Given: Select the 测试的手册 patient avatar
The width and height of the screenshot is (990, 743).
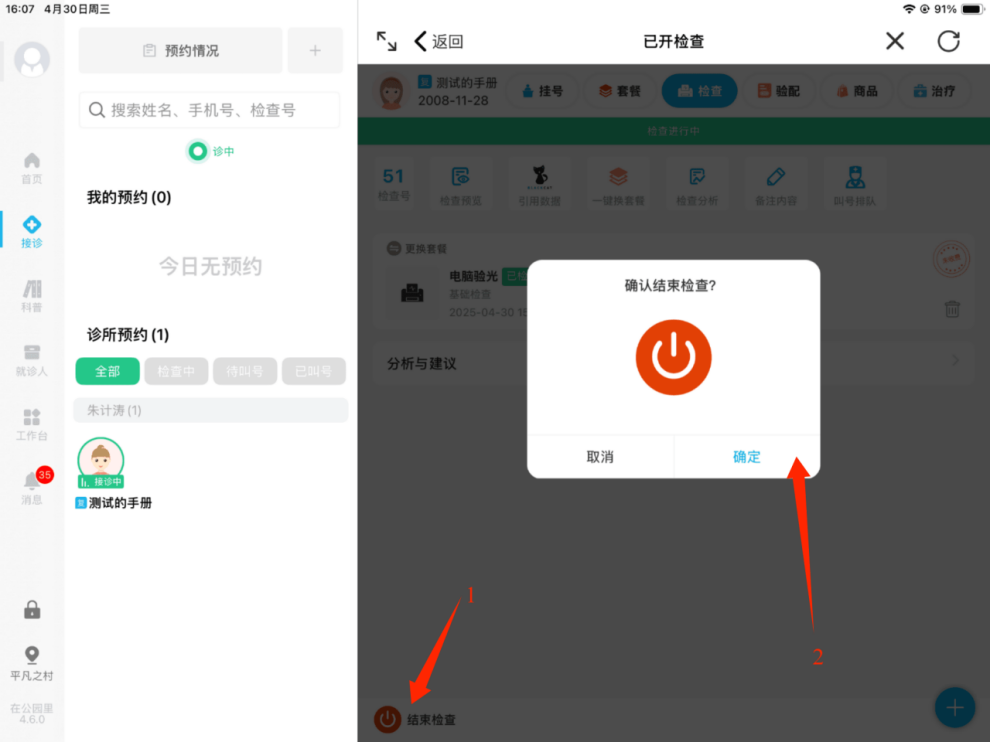Looking at the screenshot, I should [x=101, y=463].
